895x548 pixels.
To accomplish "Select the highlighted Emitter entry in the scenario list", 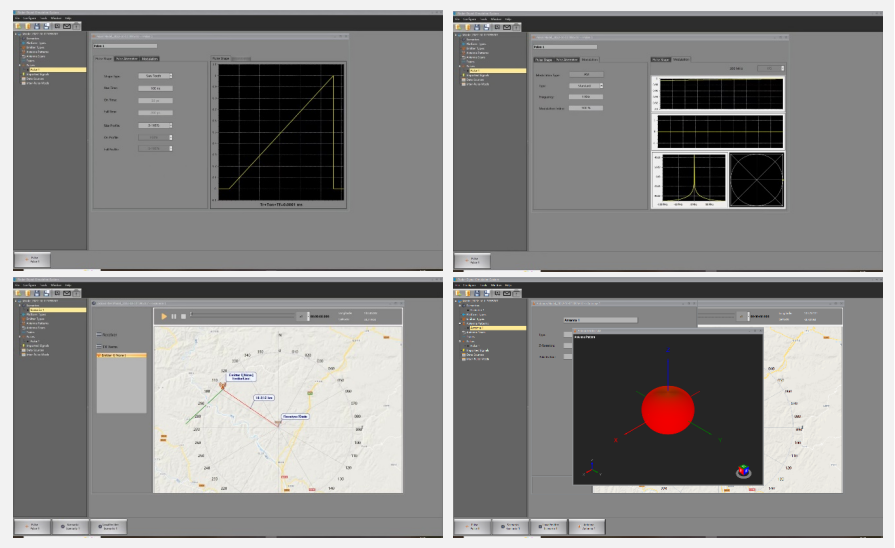I will coord(122,356).
